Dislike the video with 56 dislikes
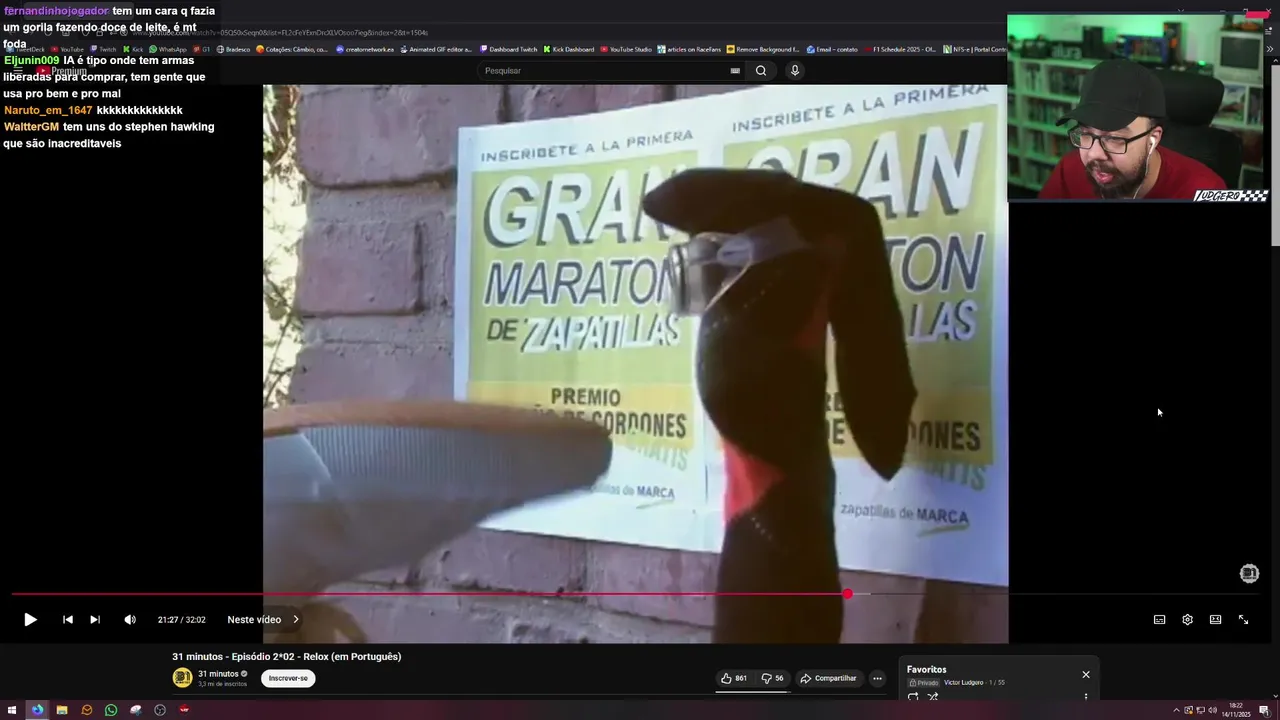The image size is (1280, 720). tap(772, 678)
